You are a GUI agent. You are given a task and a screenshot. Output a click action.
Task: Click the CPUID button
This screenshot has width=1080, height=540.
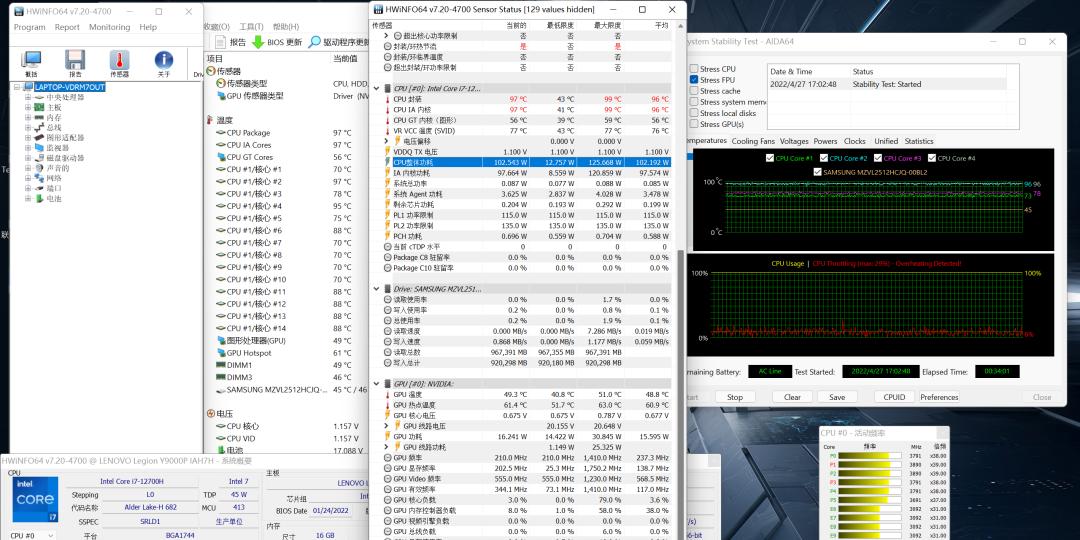[x=894, y=397]
